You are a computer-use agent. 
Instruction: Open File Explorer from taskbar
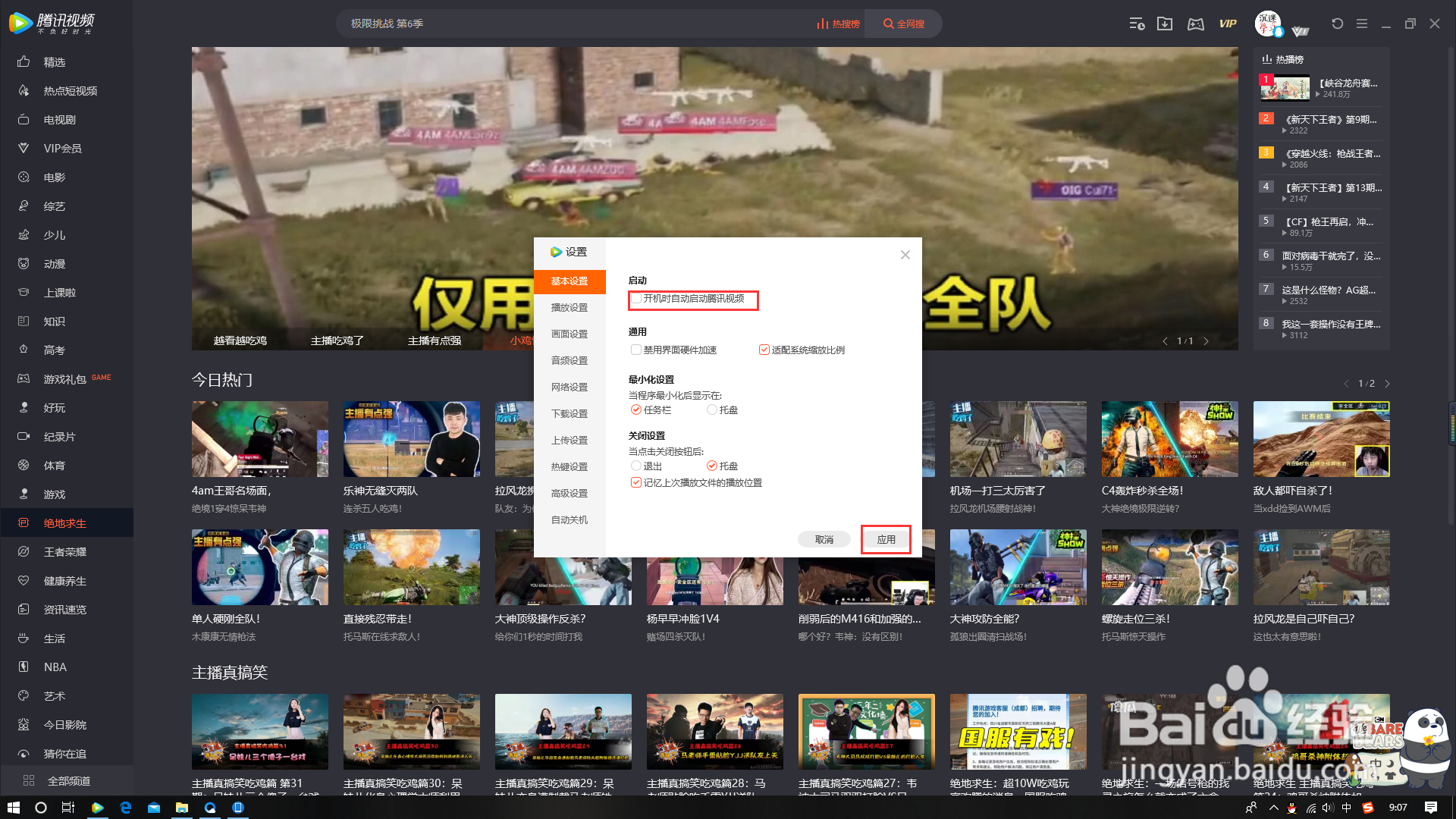point(182,808)
